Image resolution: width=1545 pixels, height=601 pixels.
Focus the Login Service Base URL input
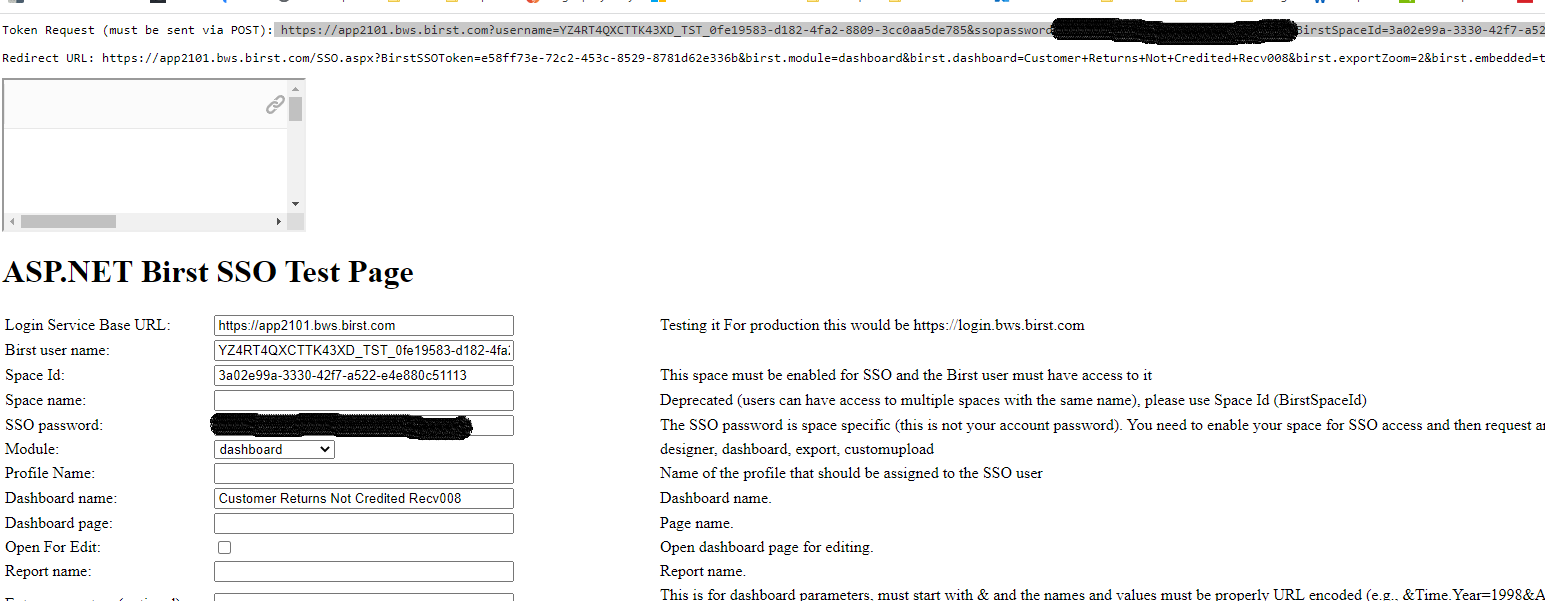coord(364,325)
